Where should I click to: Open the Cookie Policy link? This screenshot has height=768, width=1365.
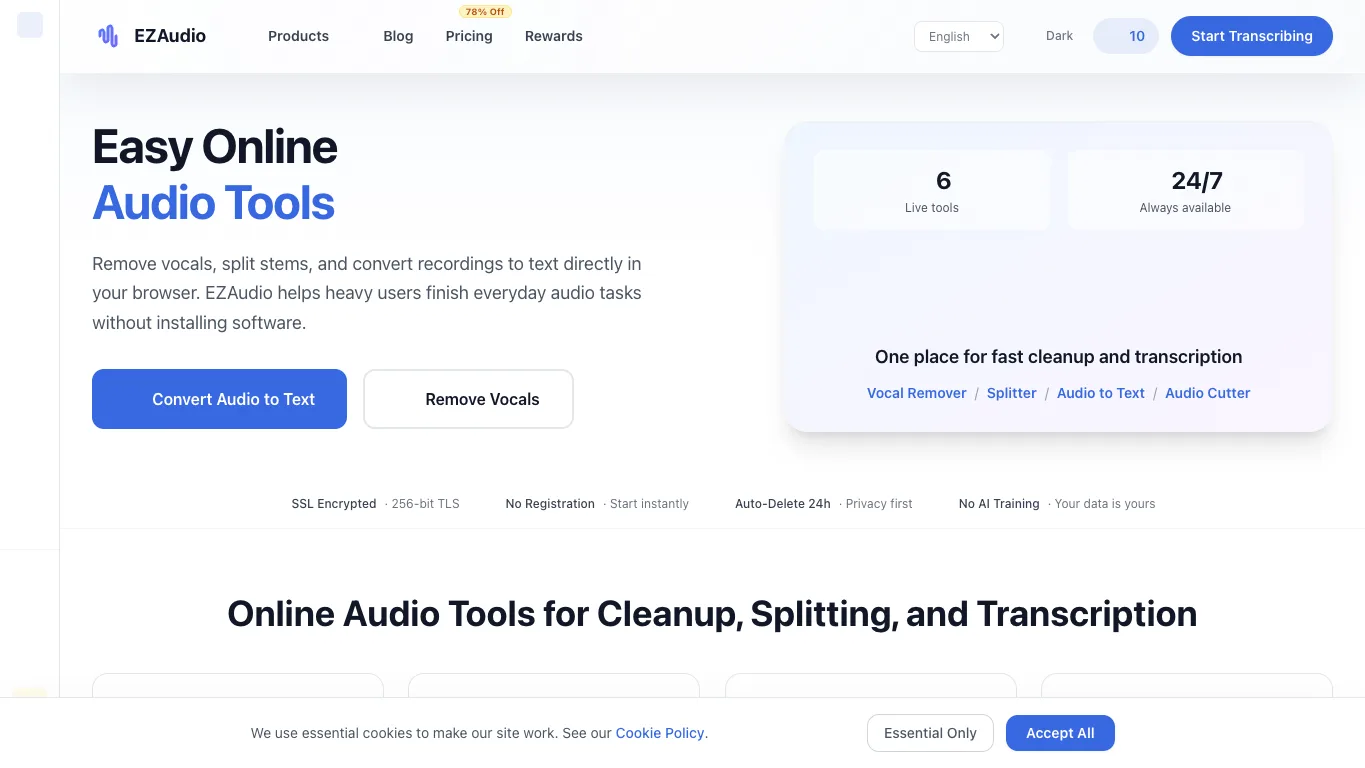pyautogui.click(x=660, y=733)
